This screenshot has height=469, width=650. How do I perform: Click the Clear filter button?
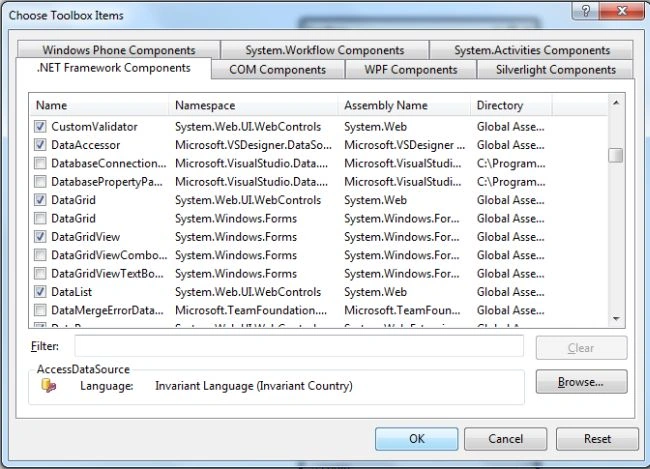tap(581, 347)
